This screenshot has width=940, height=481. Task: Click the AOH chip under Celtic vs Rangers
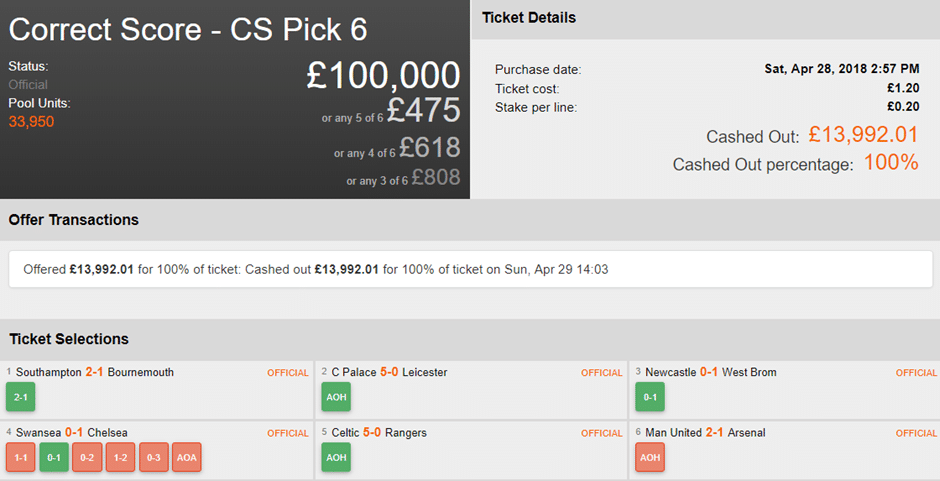336,457
